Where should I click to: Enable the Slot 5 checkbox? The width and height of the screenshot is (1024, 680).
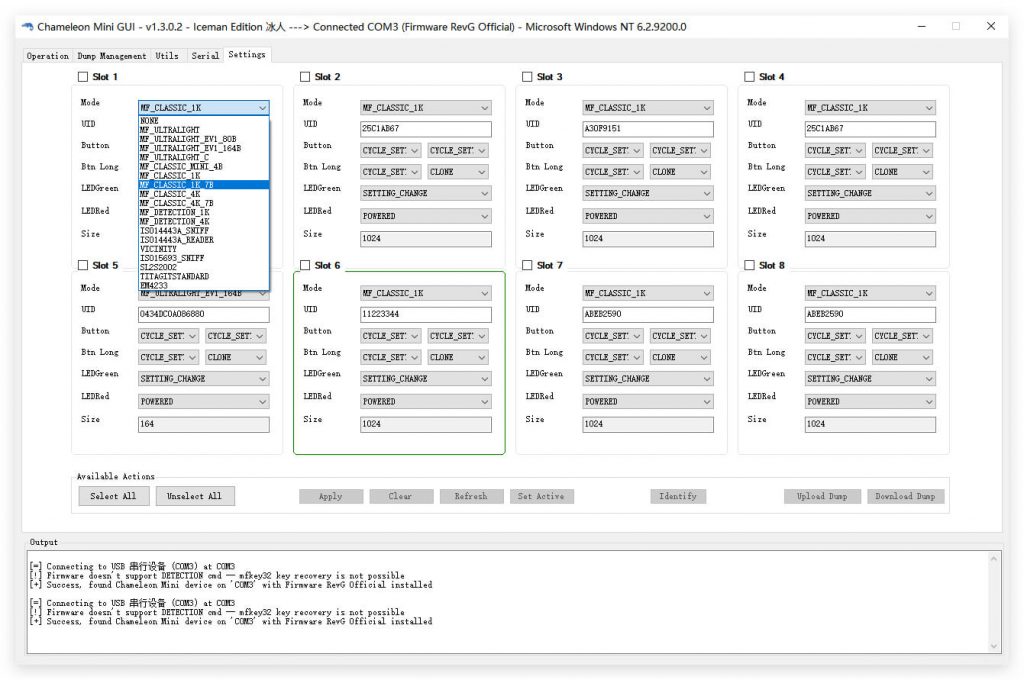coord(81,265)
